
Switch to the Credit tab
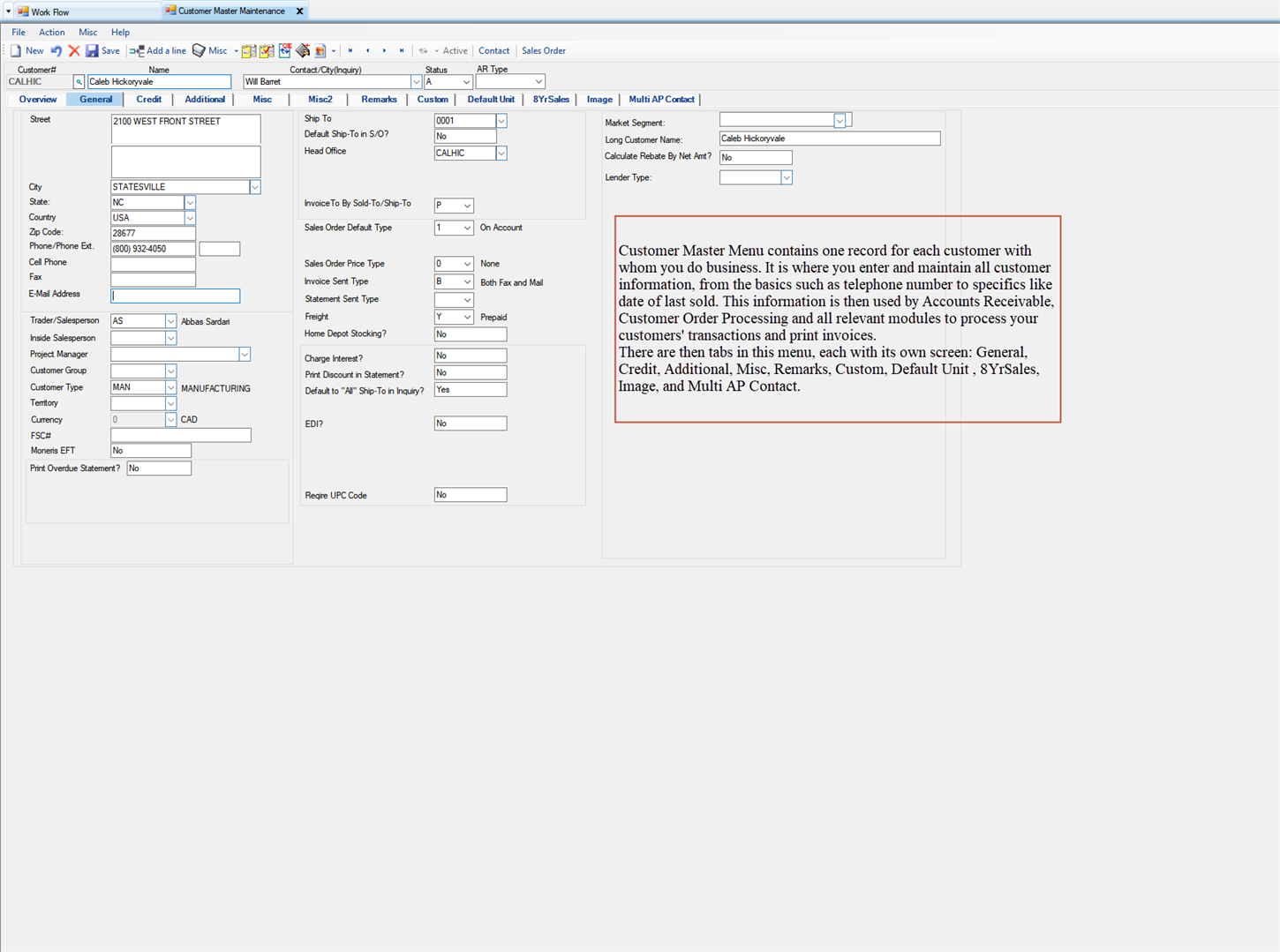pyautogui.click(x=148, y=100)
